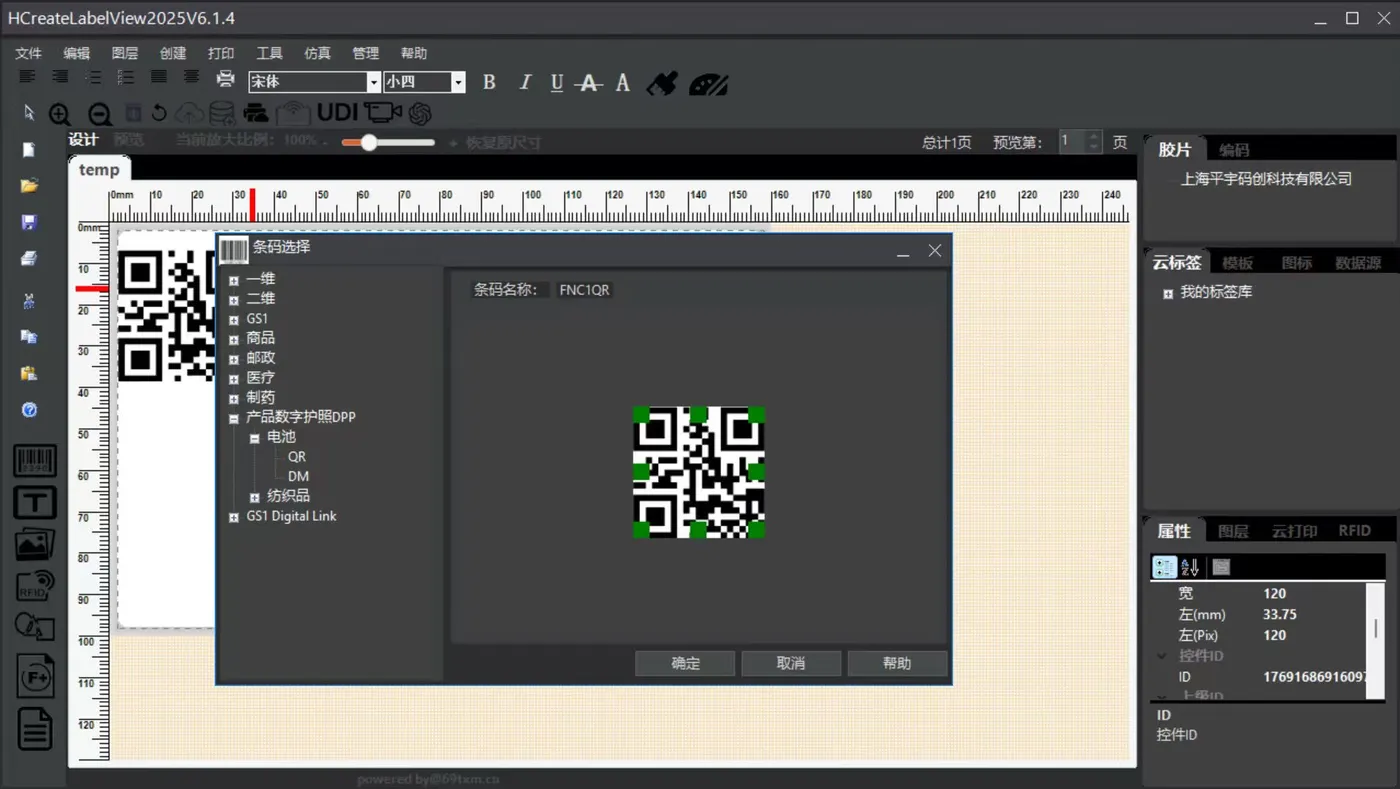
Task: Toggle bold formatting
Action: [x=489, y=83]
